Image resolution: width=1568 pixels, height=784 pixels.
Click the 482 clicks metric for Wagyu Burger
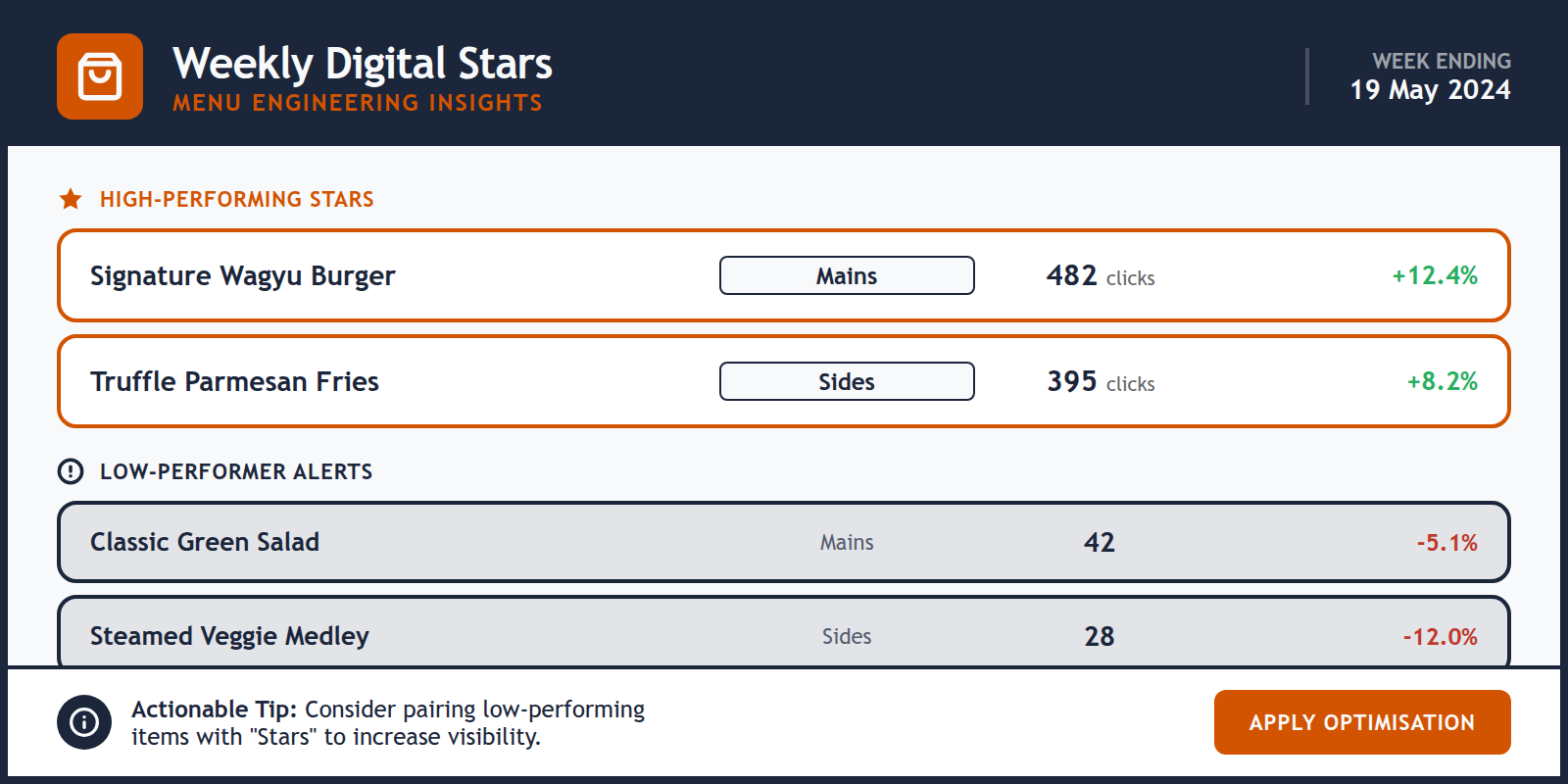[x=1100, y=275]
